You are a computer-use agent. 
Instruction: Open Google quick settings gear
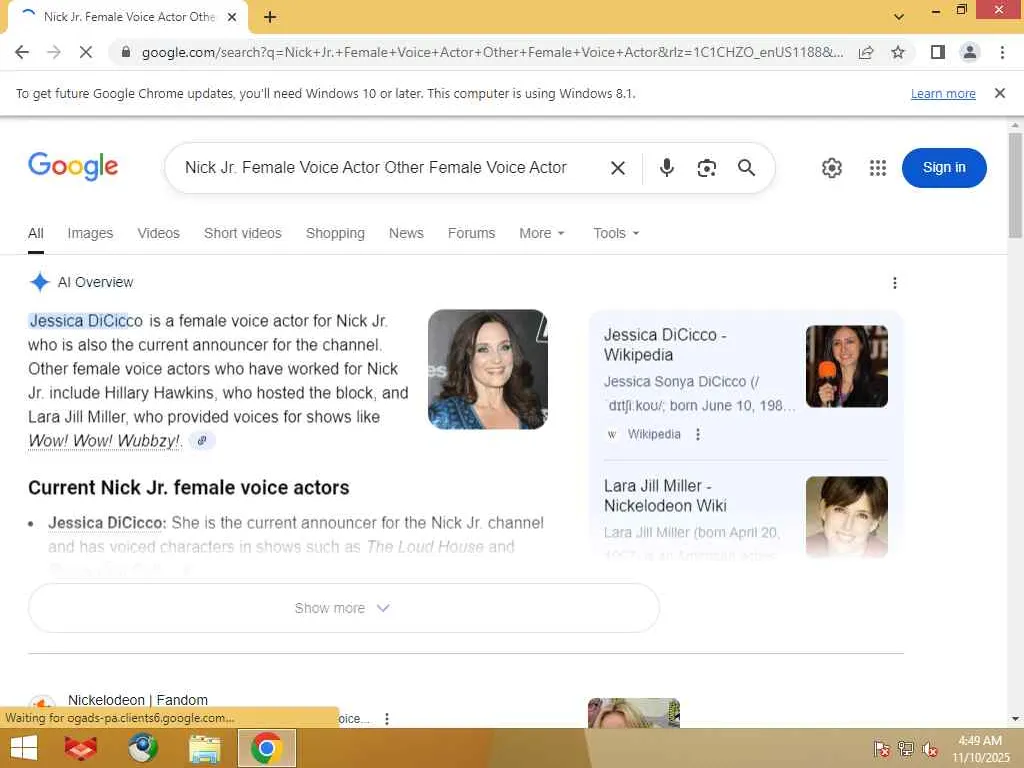831,168
